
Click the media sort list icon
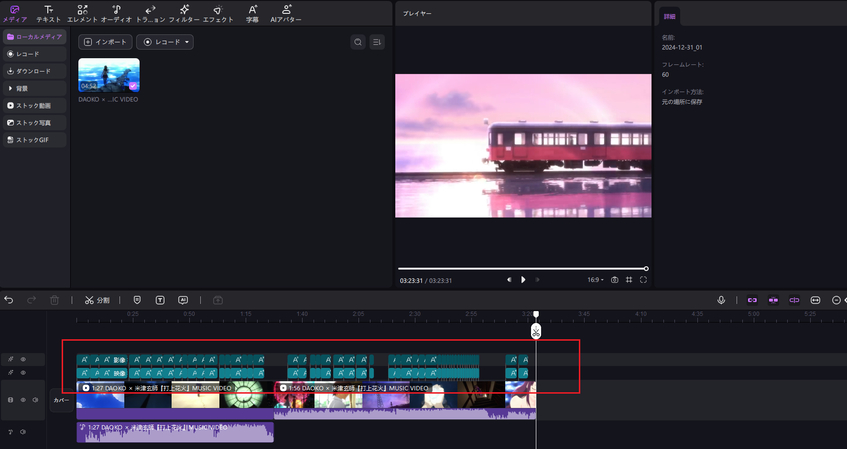[x=377, y=42]
